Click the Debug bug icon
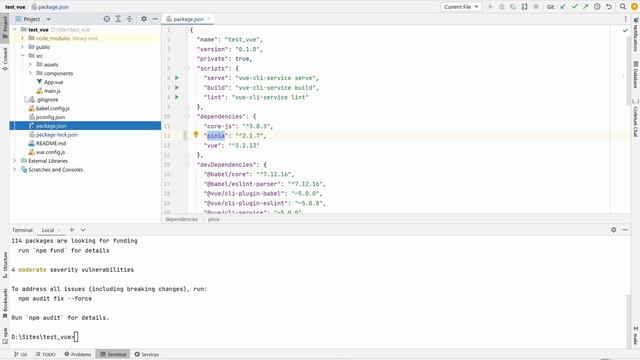 [502, 7]
